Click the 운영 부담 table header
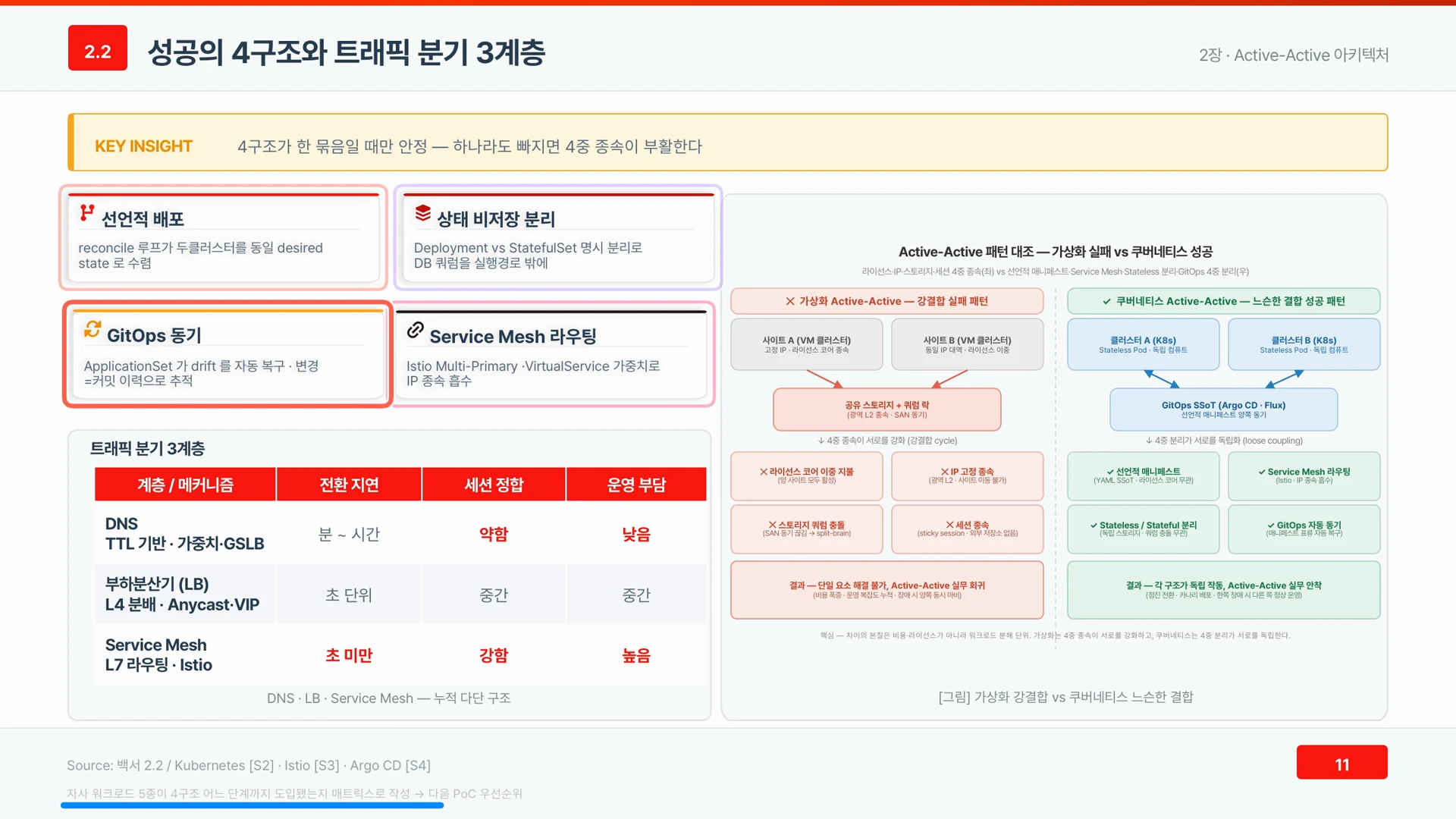 point(636,485)
